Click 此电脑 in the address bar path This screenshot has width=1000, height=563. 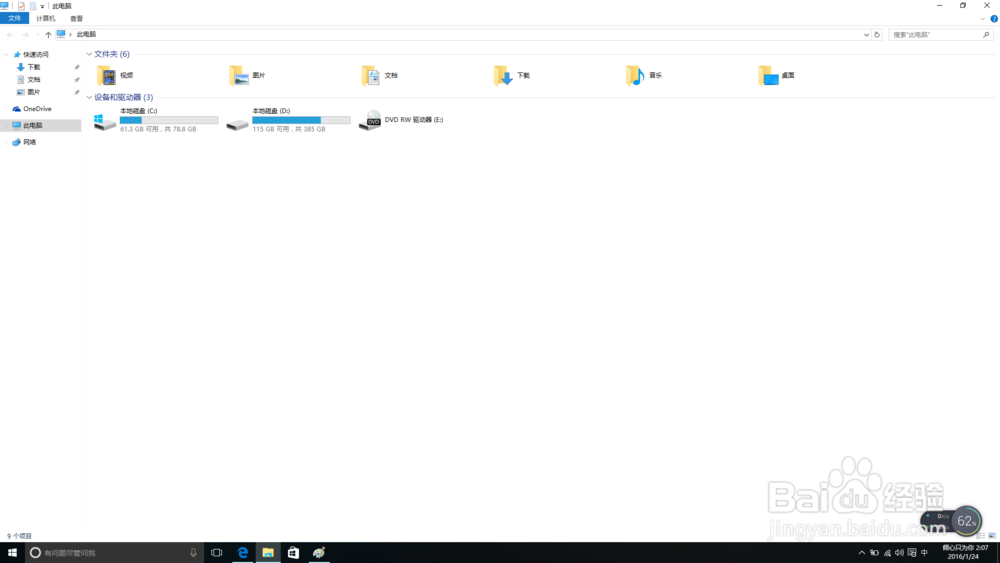(x=86, y=34)
